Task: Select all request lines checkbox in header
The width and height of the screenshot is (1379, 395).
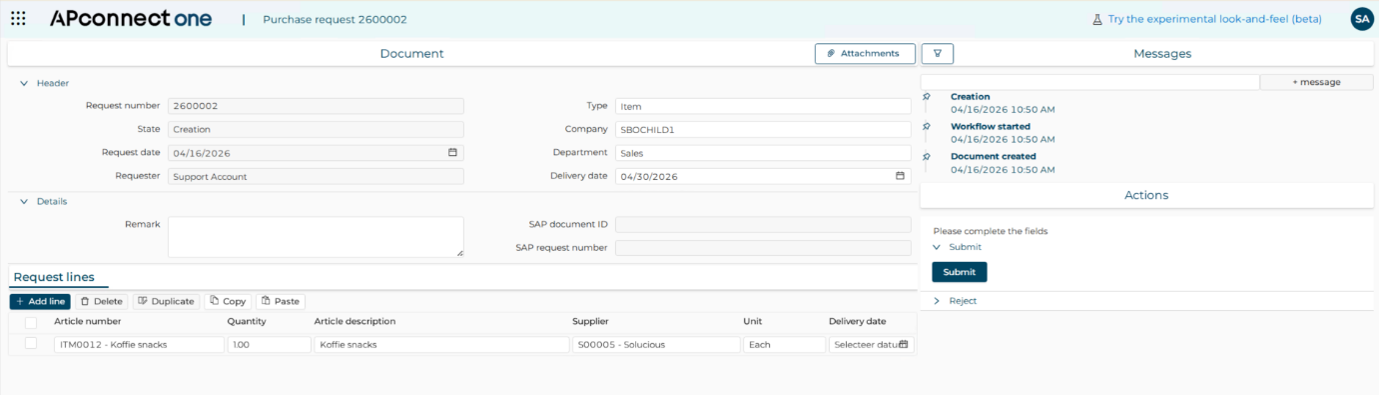Action: (31, 322)
